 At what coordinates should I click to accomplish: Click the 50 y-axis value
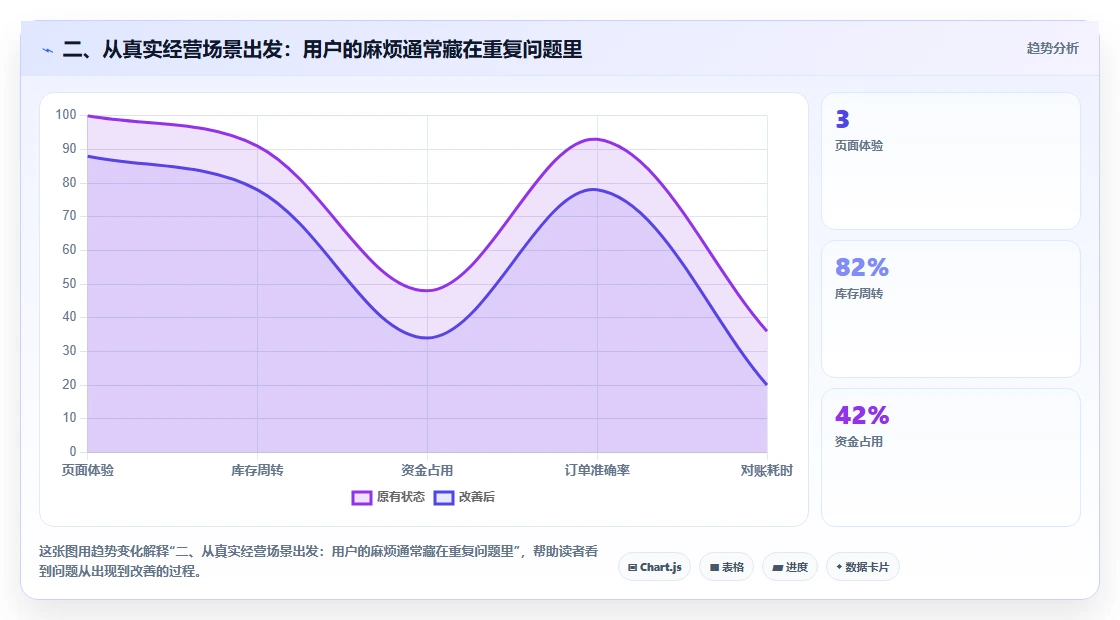point(69,284)
